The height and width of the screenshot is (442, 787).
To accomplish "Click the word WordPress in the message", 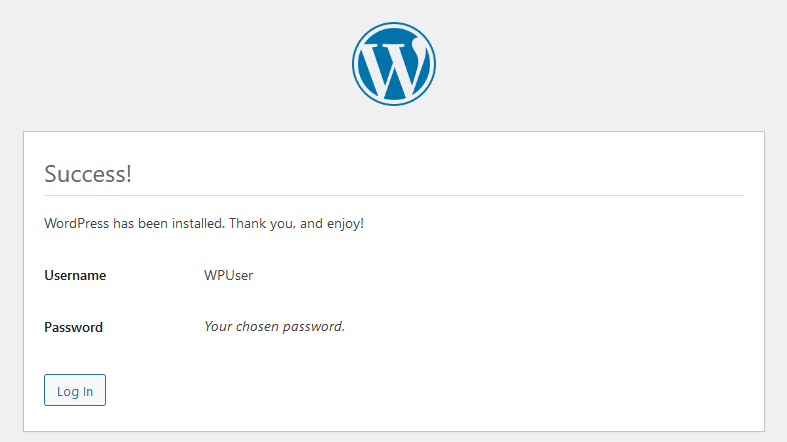I will [77, 223].
